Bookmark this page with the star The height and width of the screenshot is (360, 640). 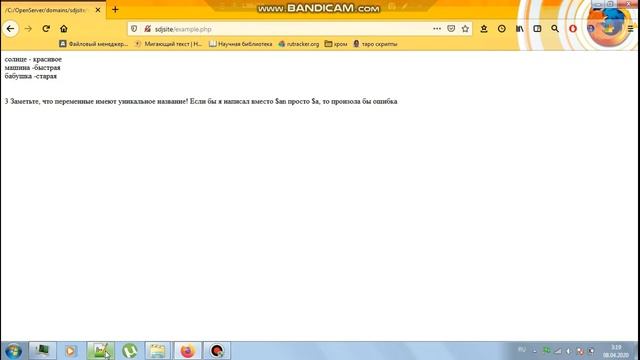(465, 29)
